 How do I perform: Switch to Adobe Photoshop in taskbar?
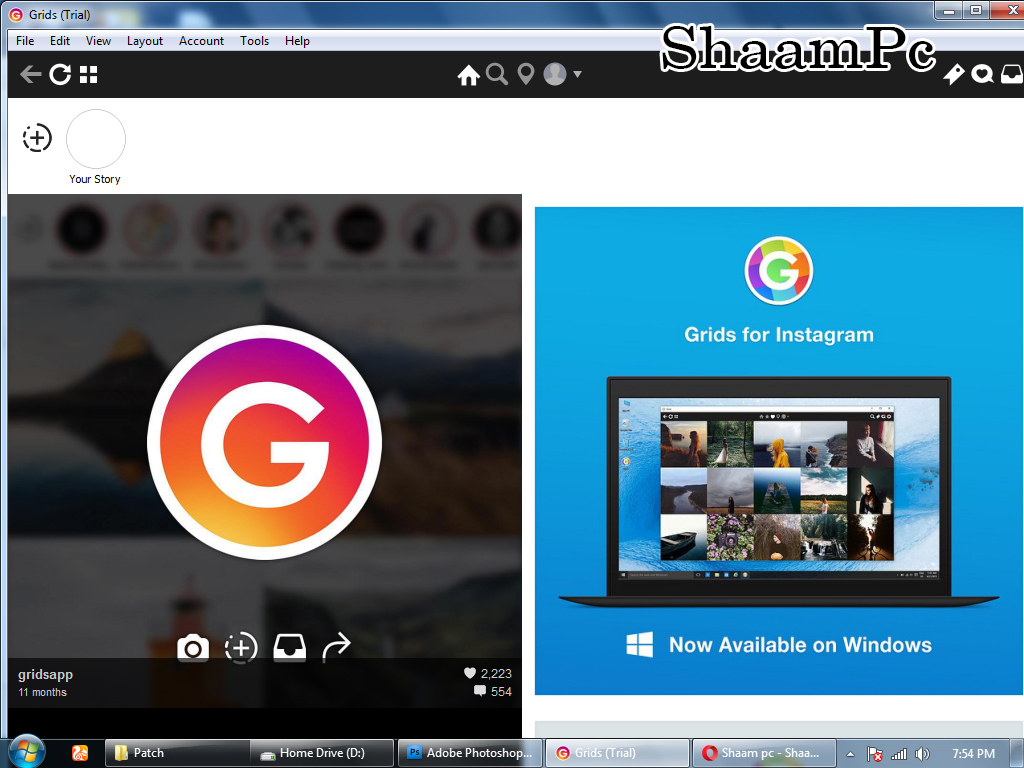[x=470, y=753]
